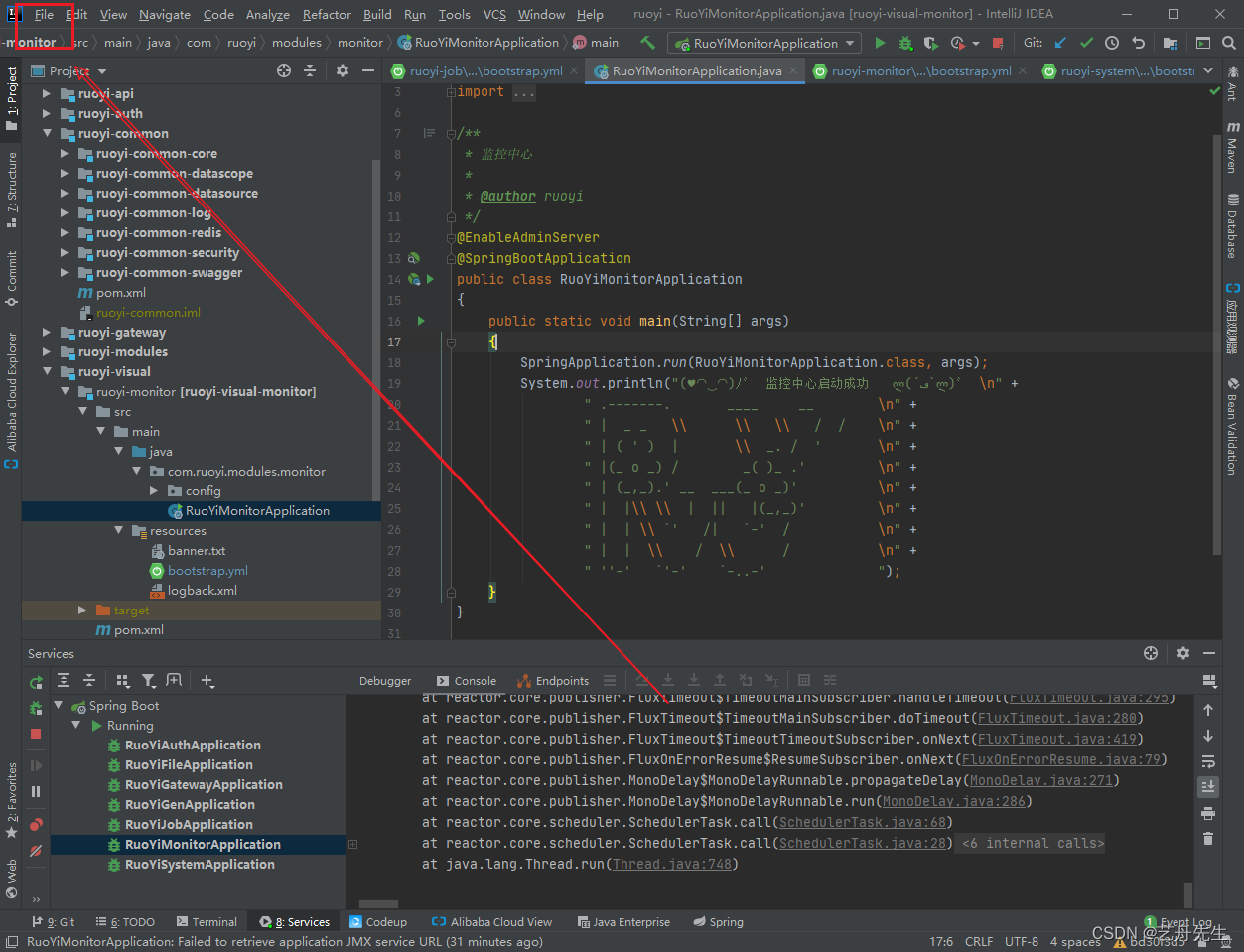Toggle soft-wrap in console
1244x952 pixels.
tap(1208, 761)
